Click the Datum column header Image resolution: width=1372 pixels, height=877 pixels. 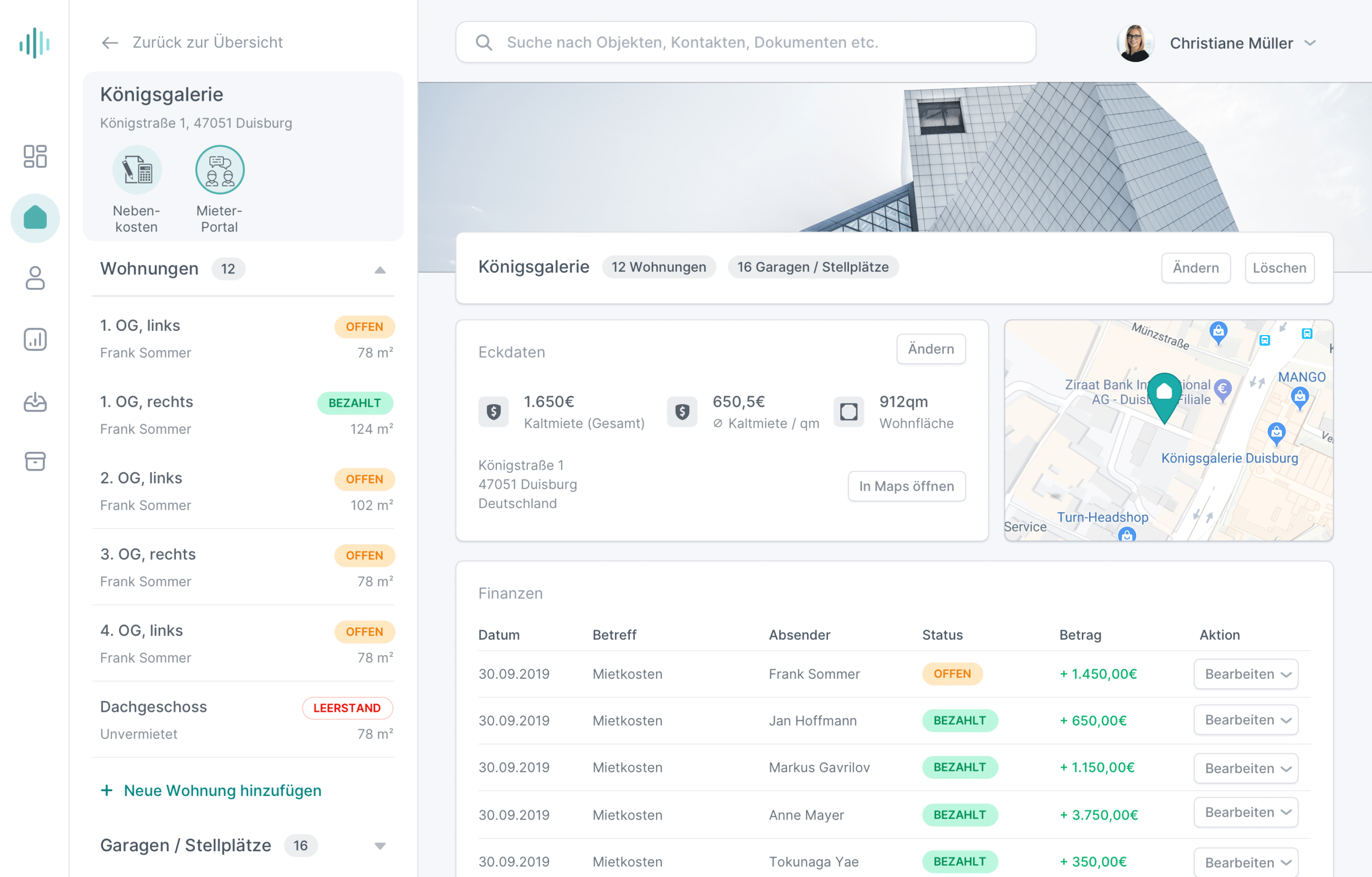pyautogui.click(x=499, y=635)
